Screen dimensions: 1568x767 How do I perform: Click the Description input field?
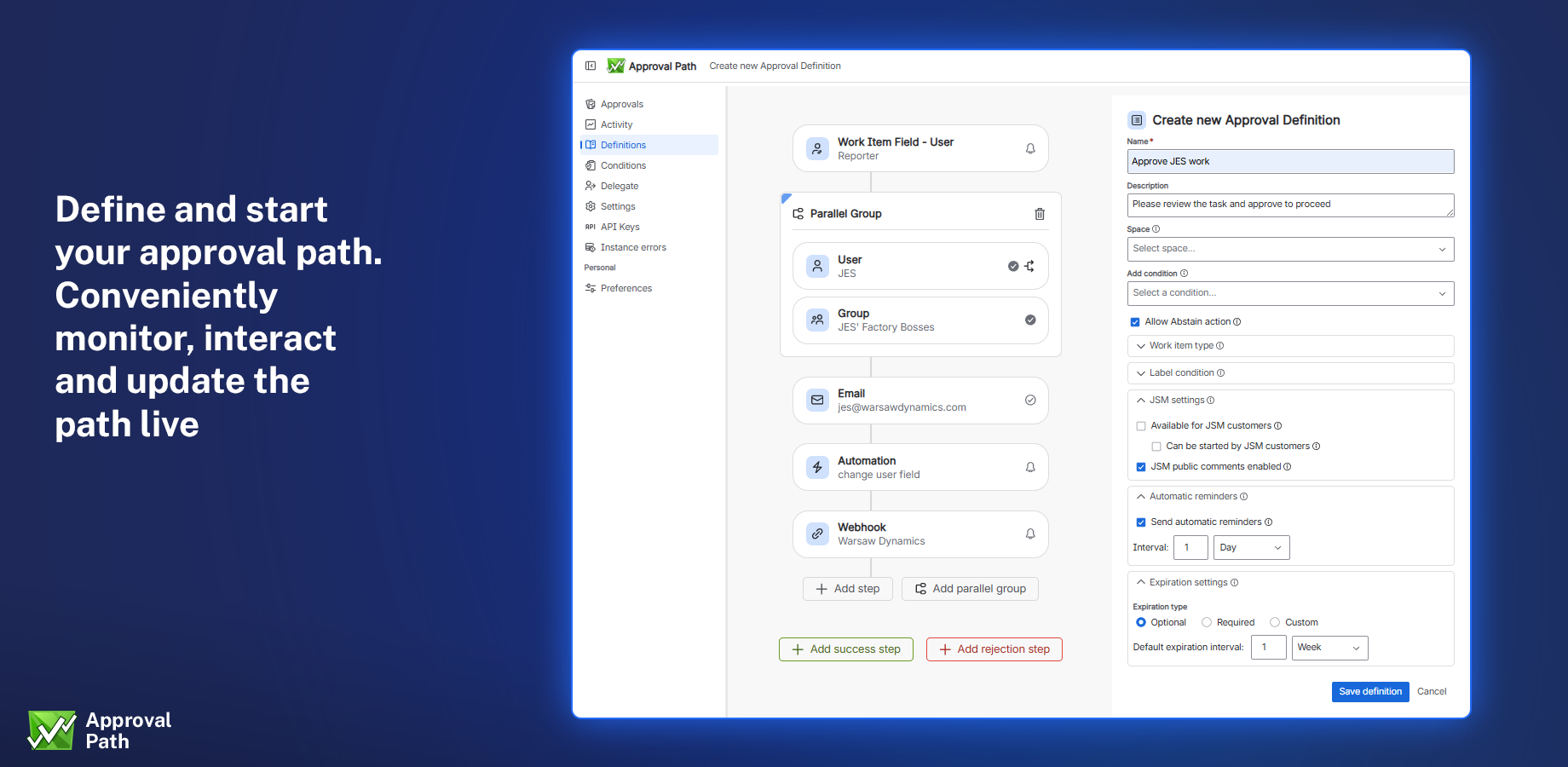point(1289,205)
